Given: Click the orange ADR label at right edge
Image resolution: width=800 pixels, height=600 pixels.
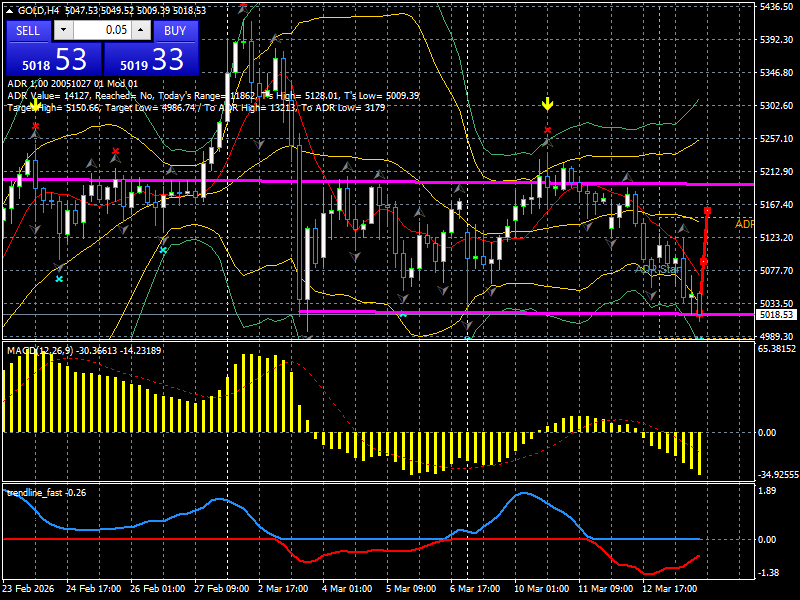Looking at the screenshot, I should tap(744, 224).
